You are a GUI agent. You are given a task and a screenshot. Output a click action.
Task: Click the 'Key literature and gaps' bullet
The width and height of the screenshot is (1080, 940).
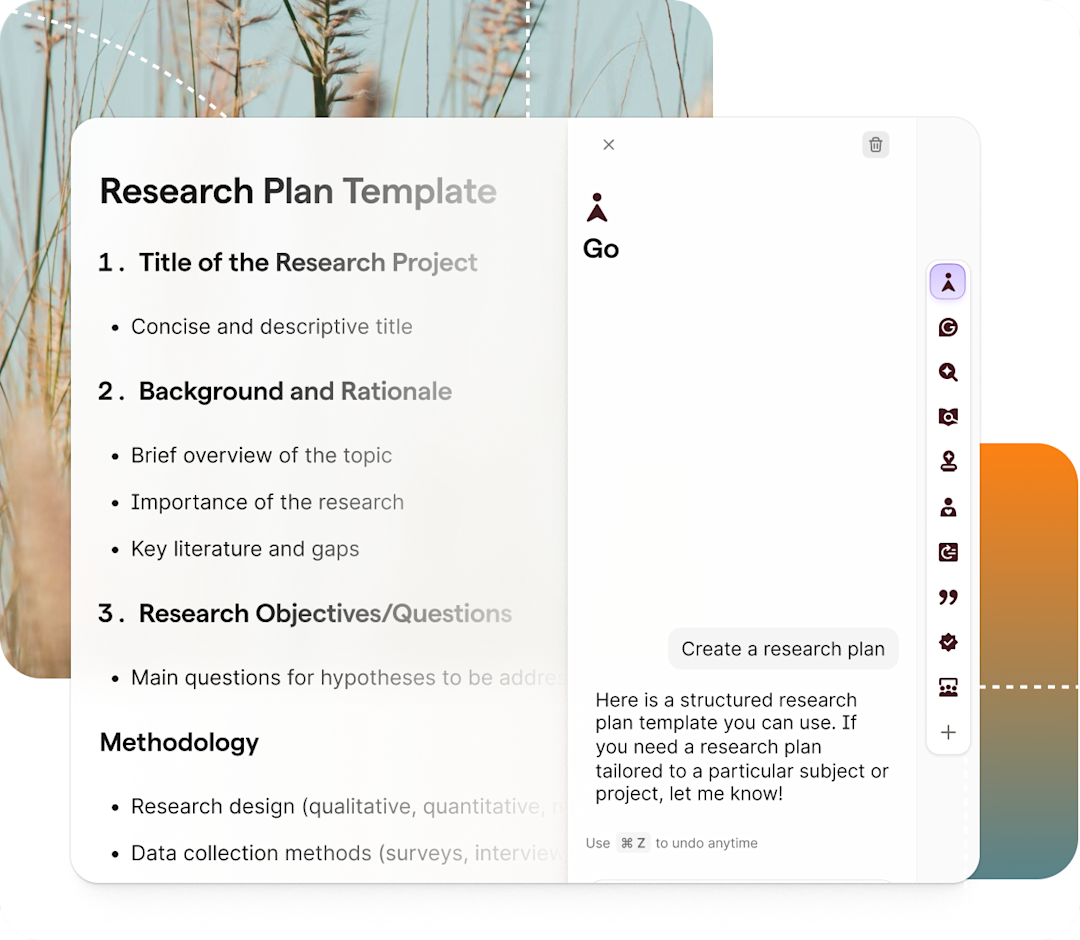(245, 549)
